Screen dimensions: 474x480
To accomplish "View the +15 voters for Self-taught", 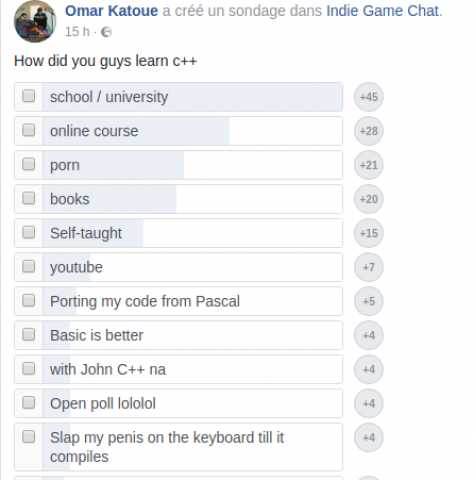I will click(x=369, y=233).
